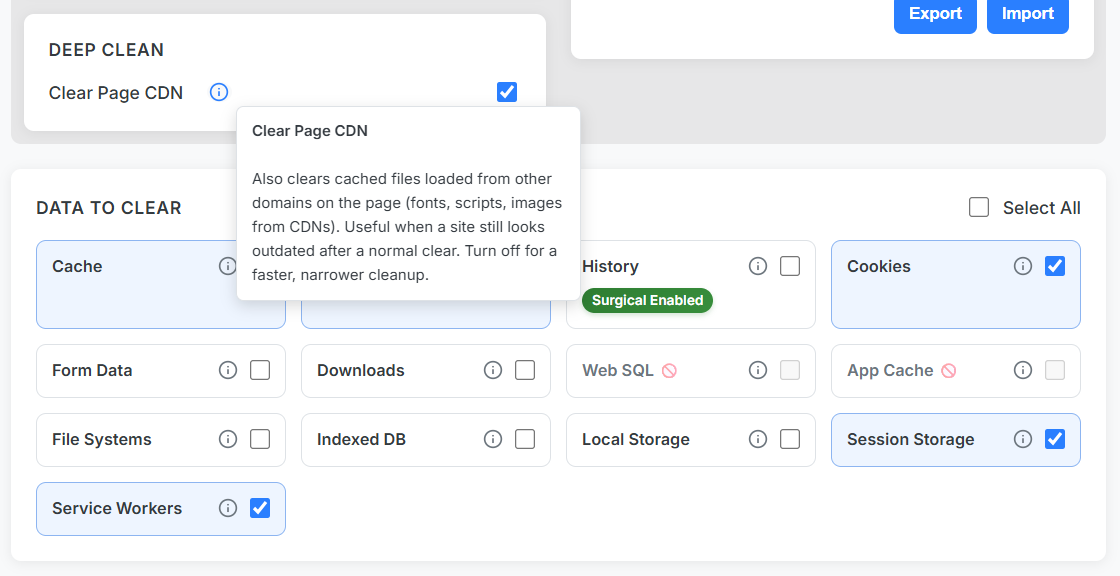This screenshot has width=1120, height=576.
Task: Click the Web SQL label
Action: [x=618, y=370]
